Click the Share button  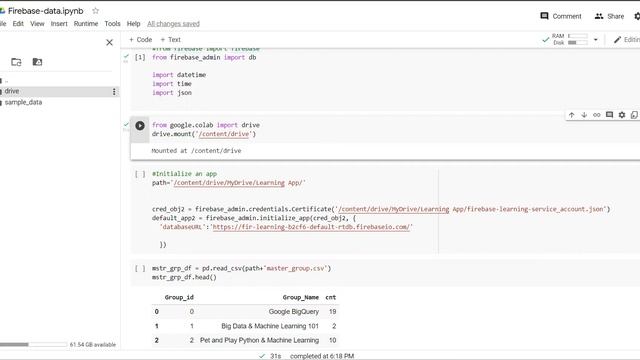coord(609,16)
